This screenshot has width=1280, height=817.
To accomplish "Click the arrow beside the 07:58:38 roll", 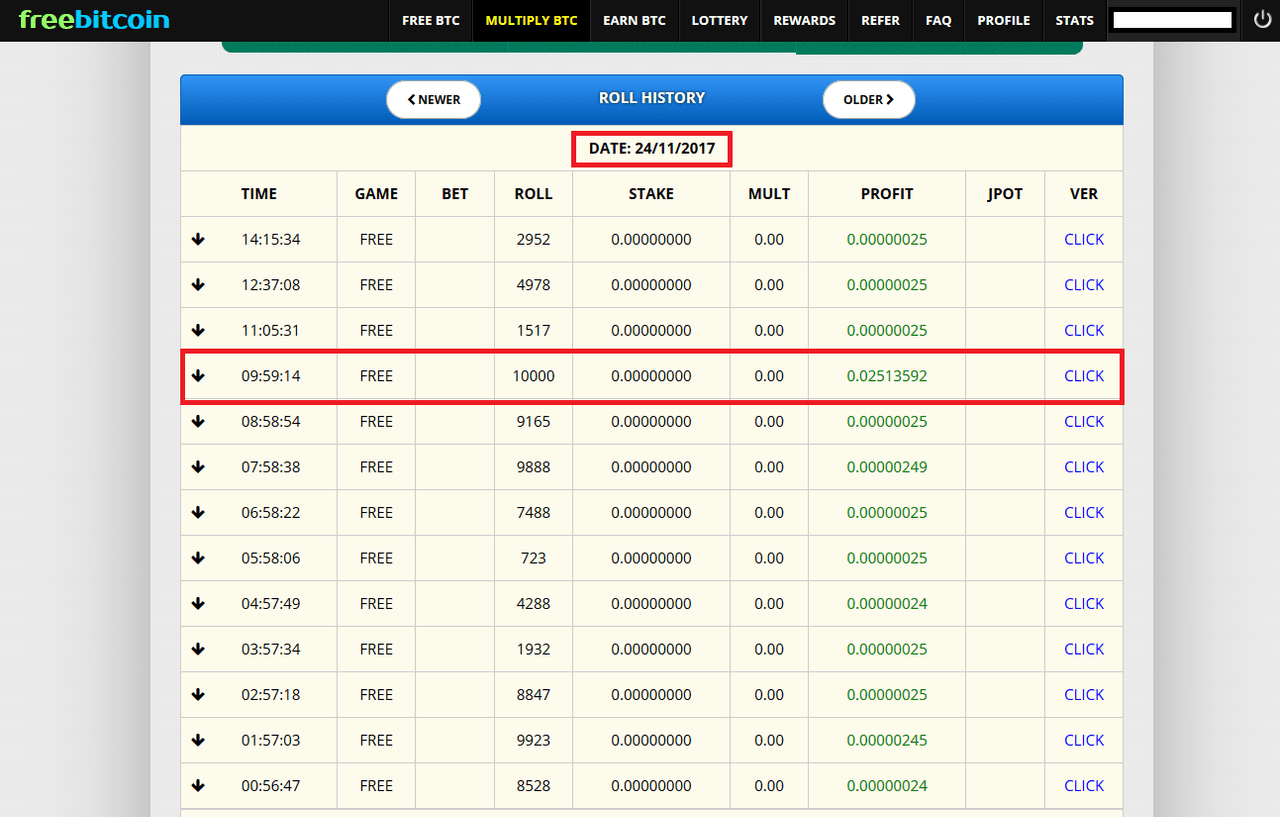I will [198, 467].
